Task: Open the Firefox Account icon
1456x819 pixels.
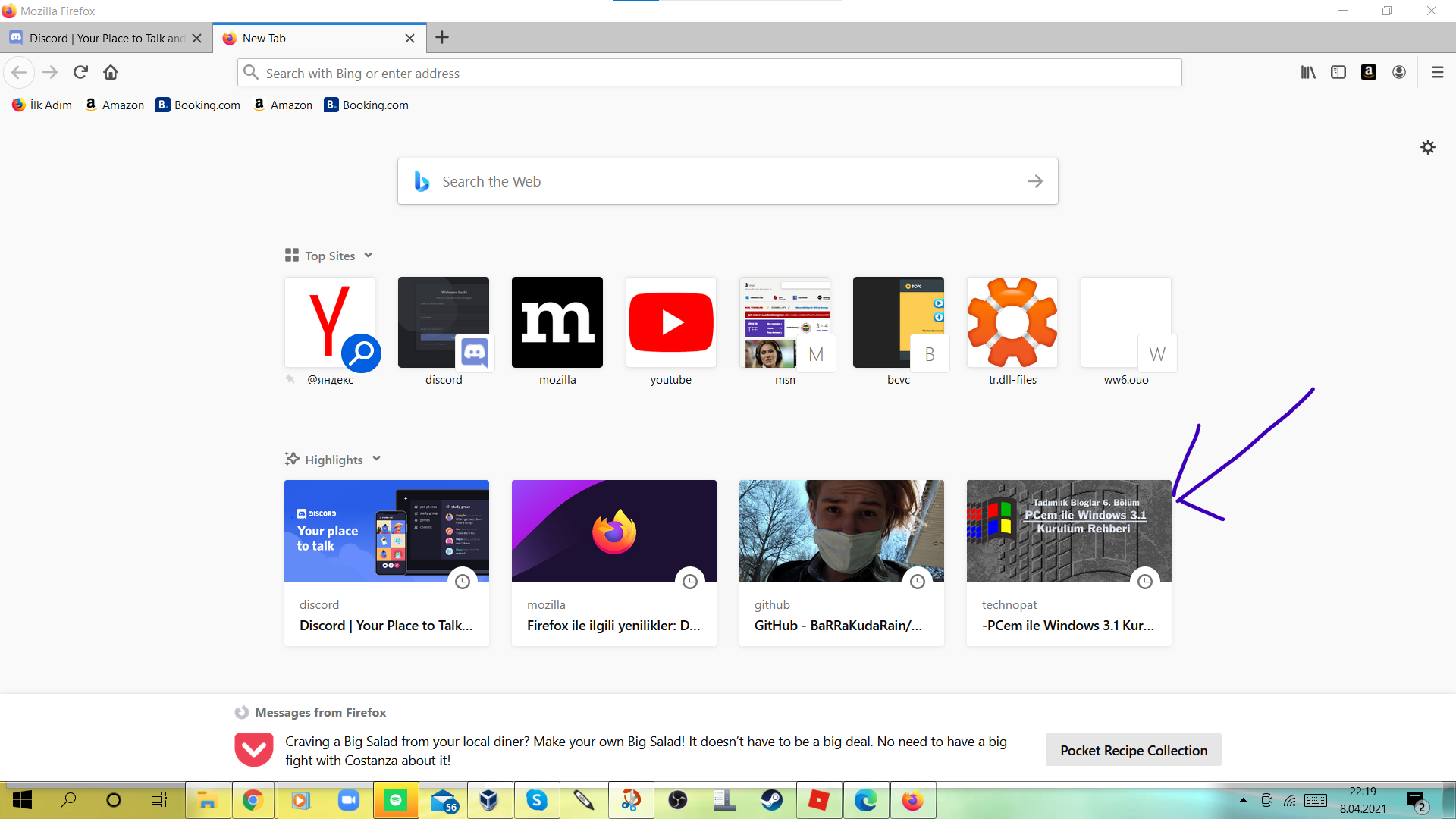Action: coord(1399,73)
